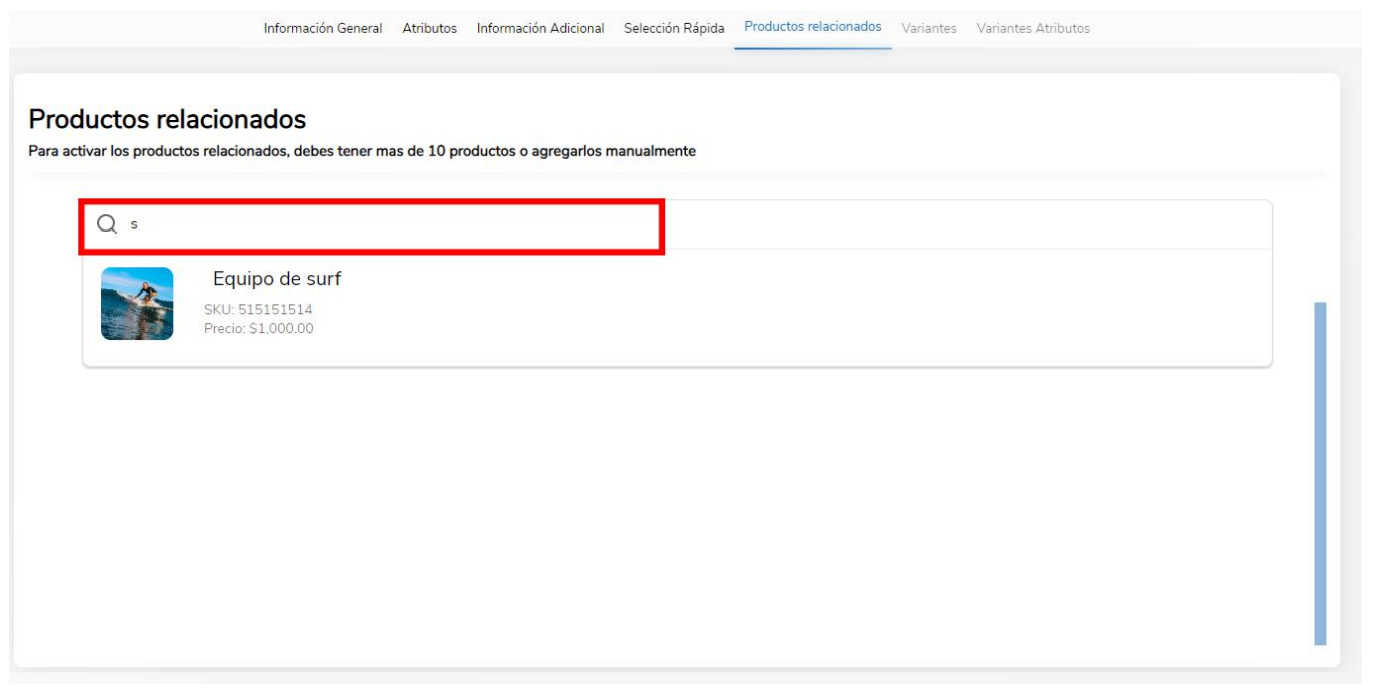Select the Selección Rápida tab

(x=674, y=28)
